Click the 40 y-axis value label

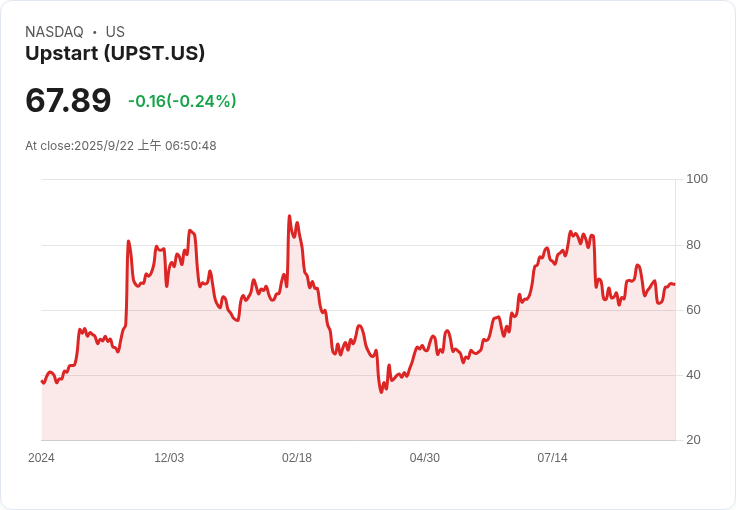[x=694, y=375]
